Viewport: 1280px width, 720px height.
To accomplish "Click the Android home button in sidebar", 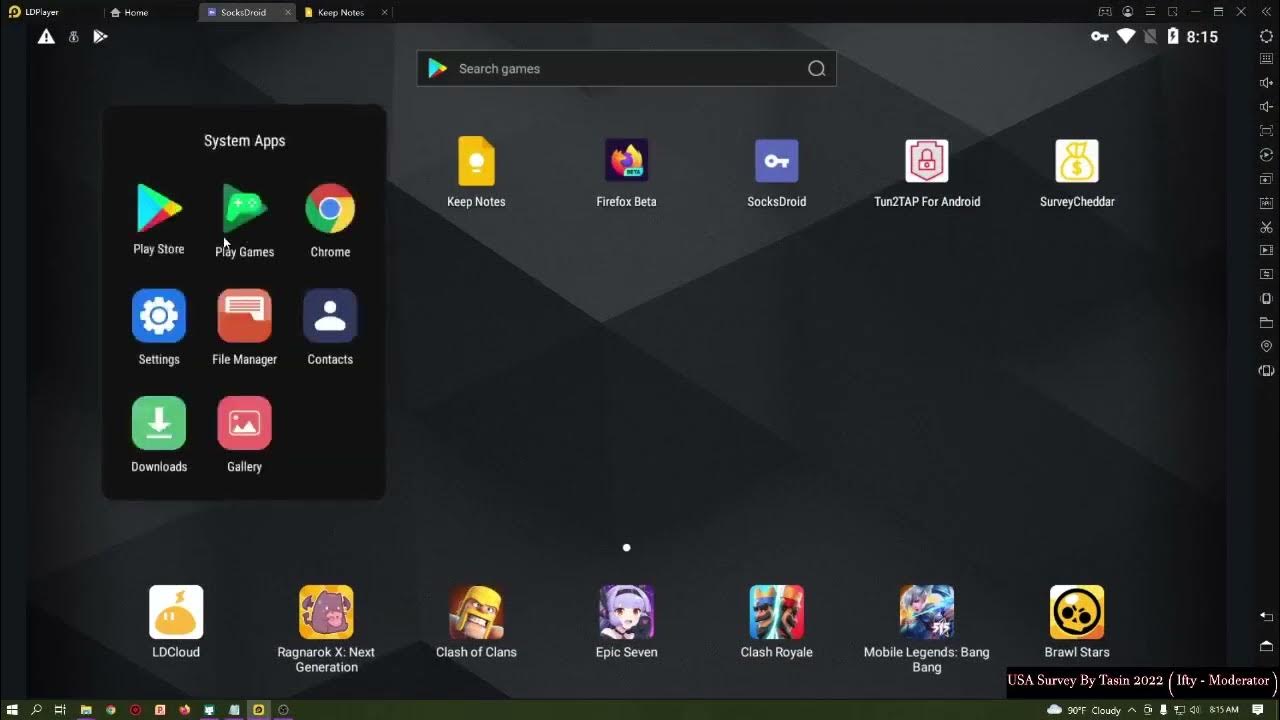I will (x=1266, y=645).
